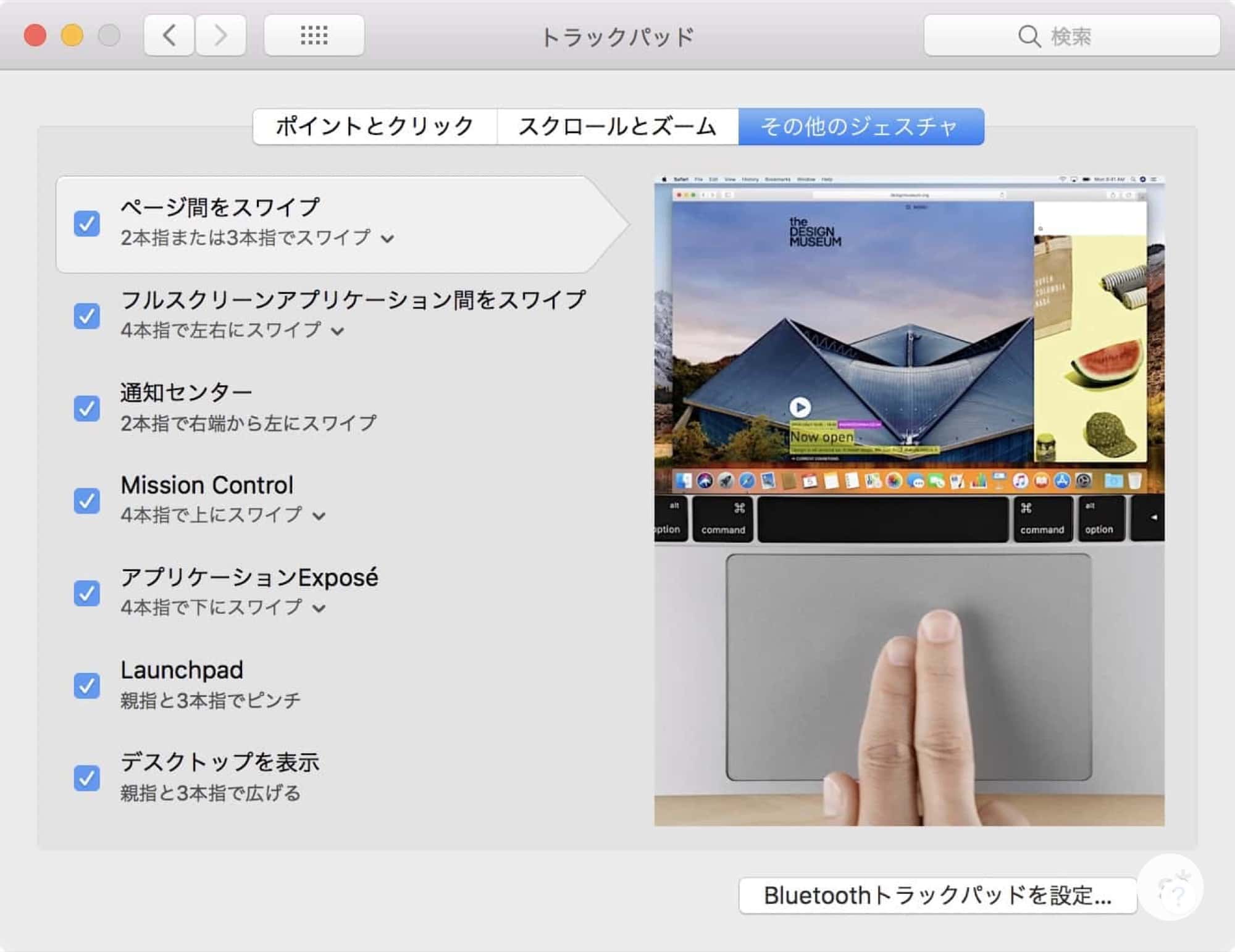The width and height of the screenshot is (1235, 952).
Task: Click the magnifying glass search icon
Action: click(1029, 36)
